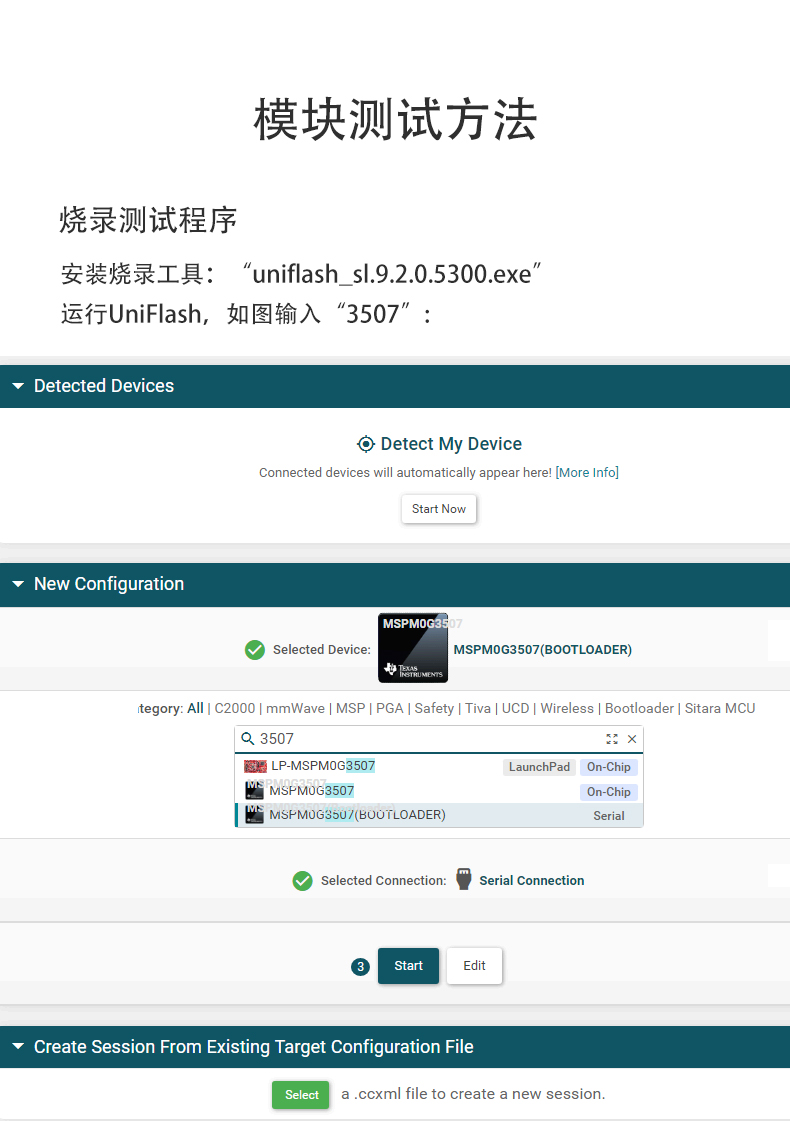Viewport: 790px width, 1121px height.
Task: Filter by Bootloader category
Action: click(639, 708)
